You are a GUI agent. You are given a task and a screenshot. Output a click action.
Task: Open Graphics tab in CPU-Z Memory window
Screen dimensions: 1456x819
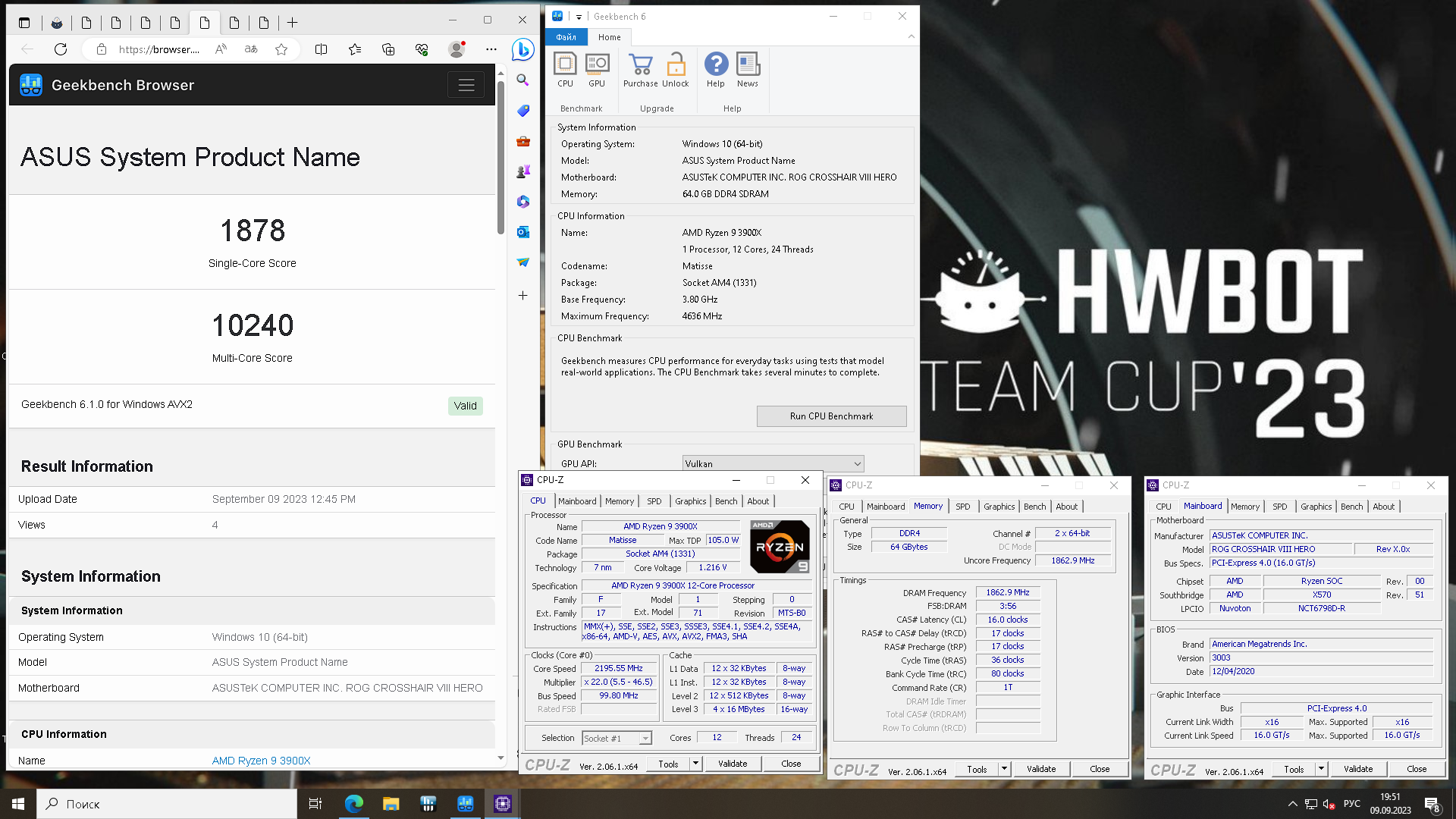999,507
